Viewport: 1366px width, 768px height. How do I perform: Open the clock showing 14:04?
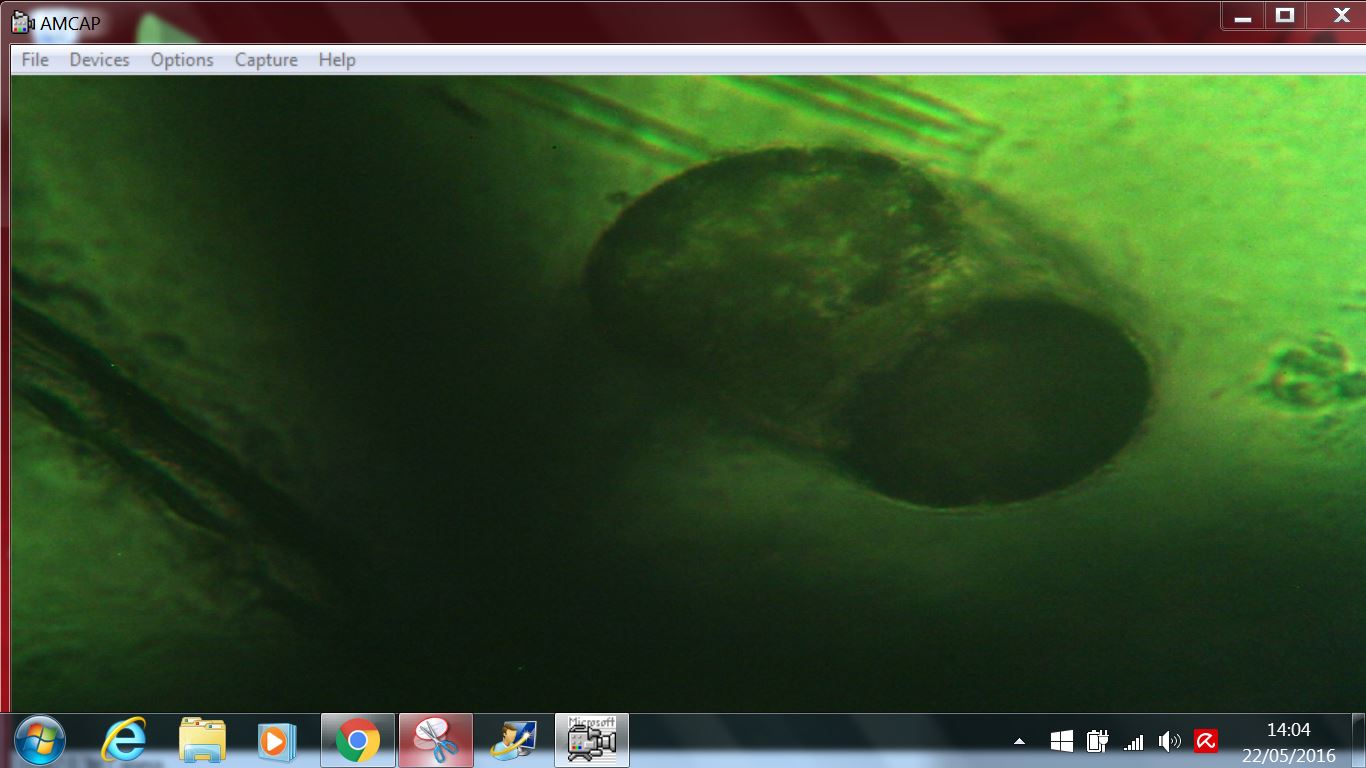[x=1288, y=742]
